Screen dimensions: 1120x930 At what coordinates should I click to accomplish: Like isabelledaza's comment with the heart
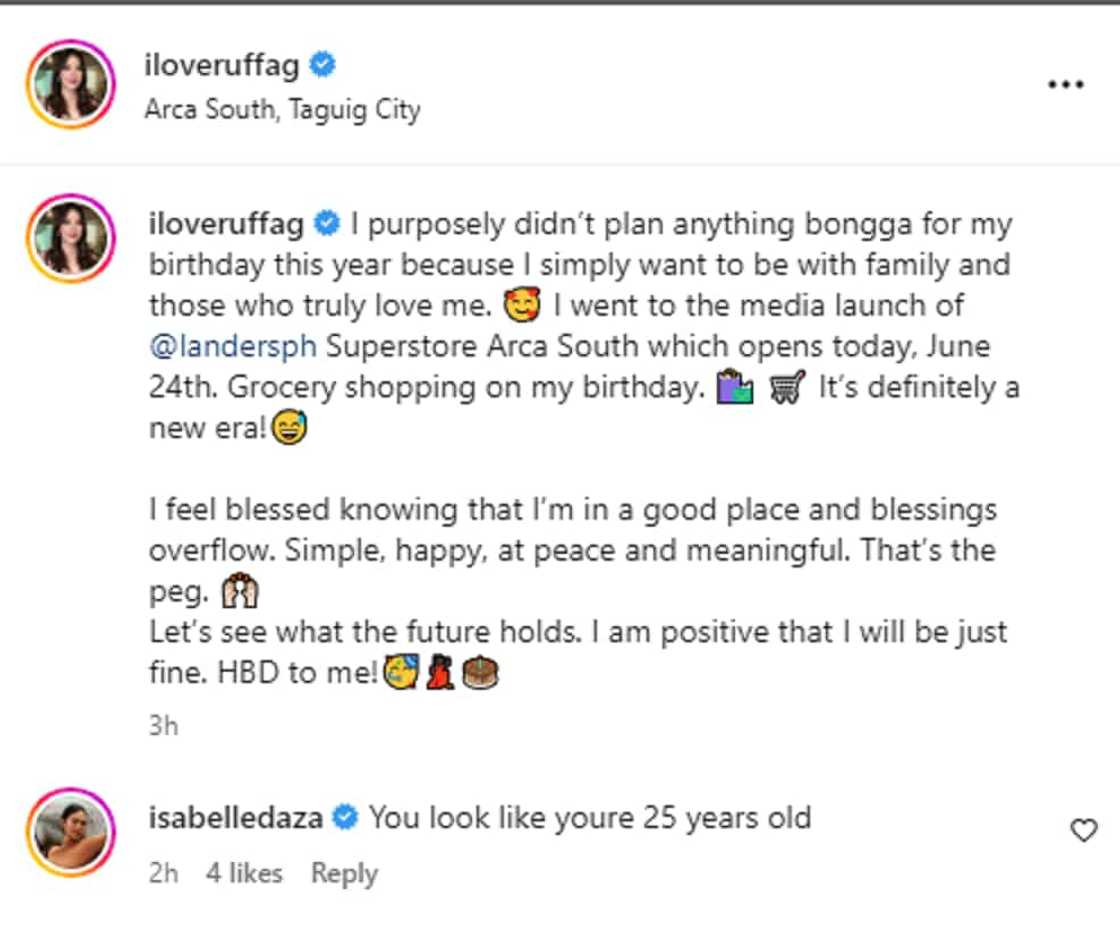(1084, 830)
